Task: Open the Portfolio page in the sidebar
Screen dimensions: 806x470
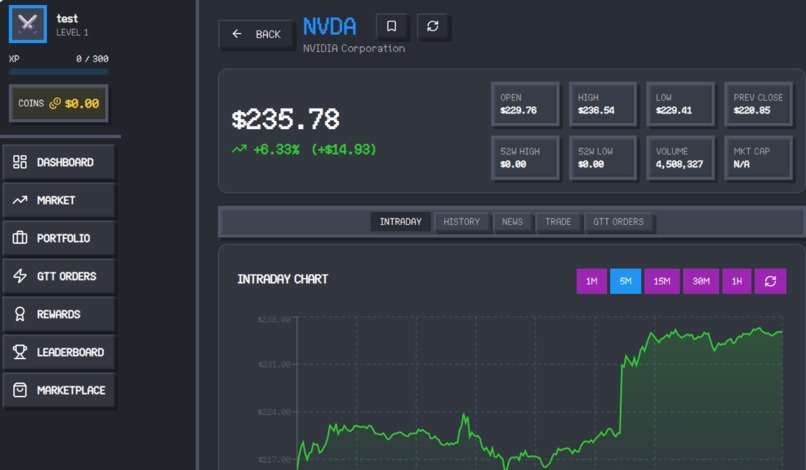Action: tap(59, 238)
